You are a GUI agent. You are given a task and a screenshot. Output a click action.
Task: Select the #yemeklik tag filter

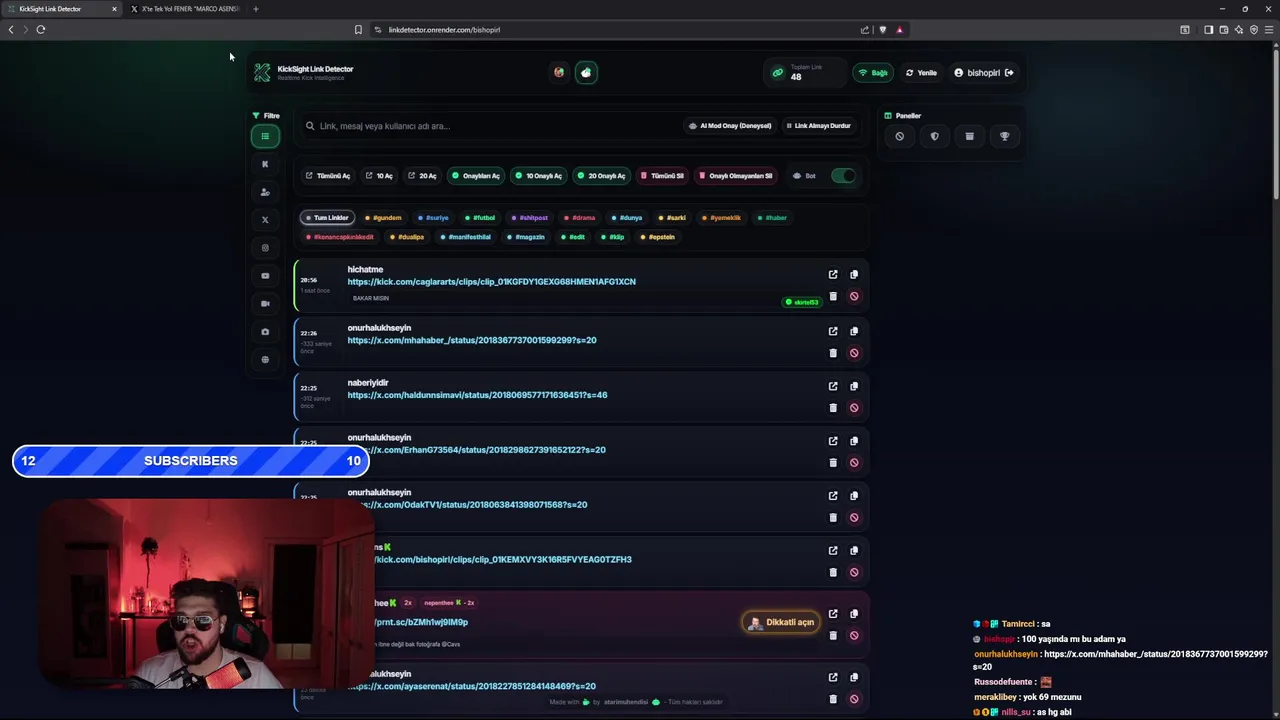pyautogui.click(x=721, y=218)
